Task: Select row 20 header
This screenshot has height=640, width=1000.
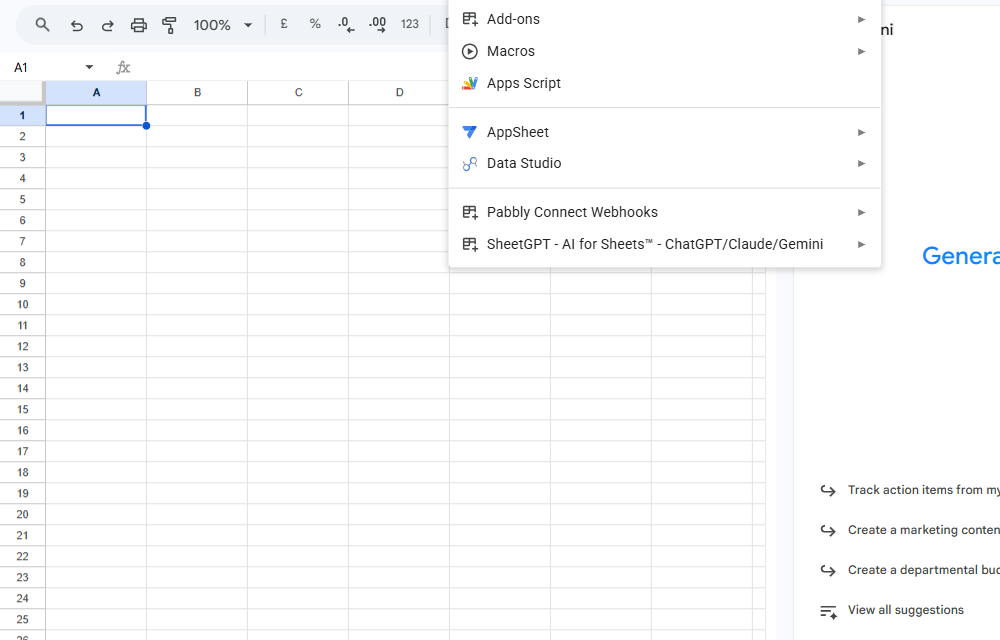Action: pos(22,514)
